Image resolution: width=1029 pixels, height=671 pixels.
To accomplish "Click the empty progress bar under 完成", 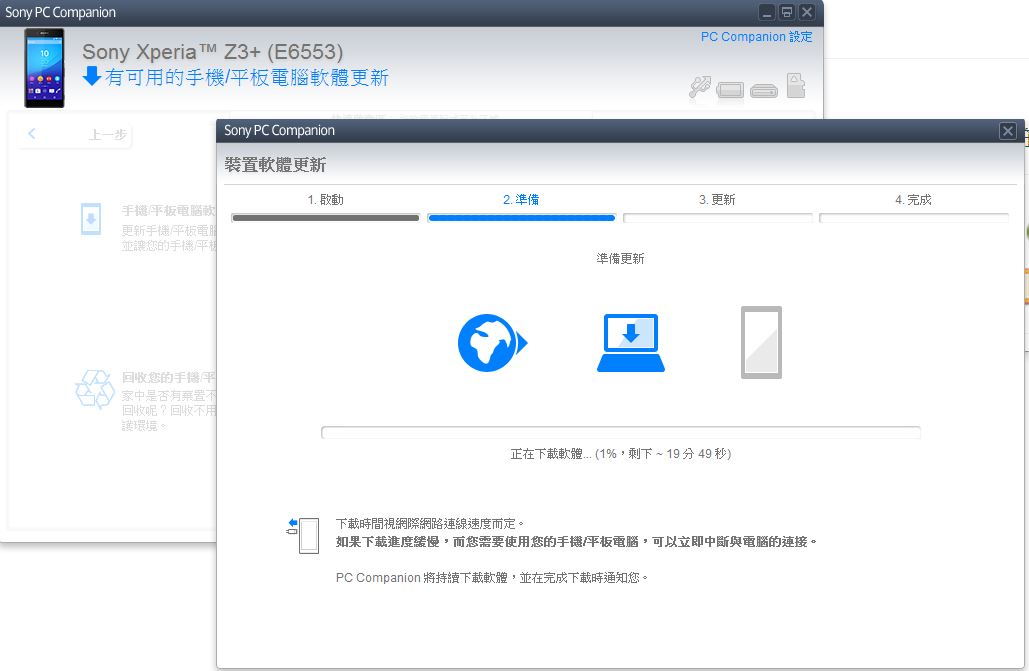I will tap(914, 218).
